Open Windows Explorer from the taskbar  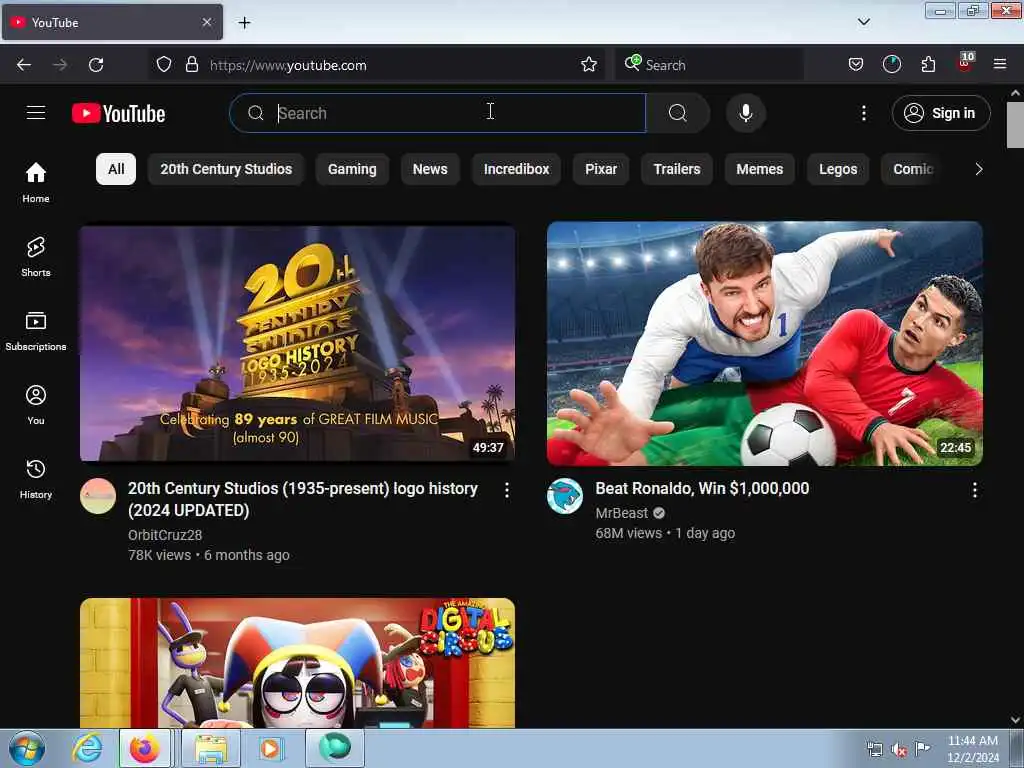(211, 748)
